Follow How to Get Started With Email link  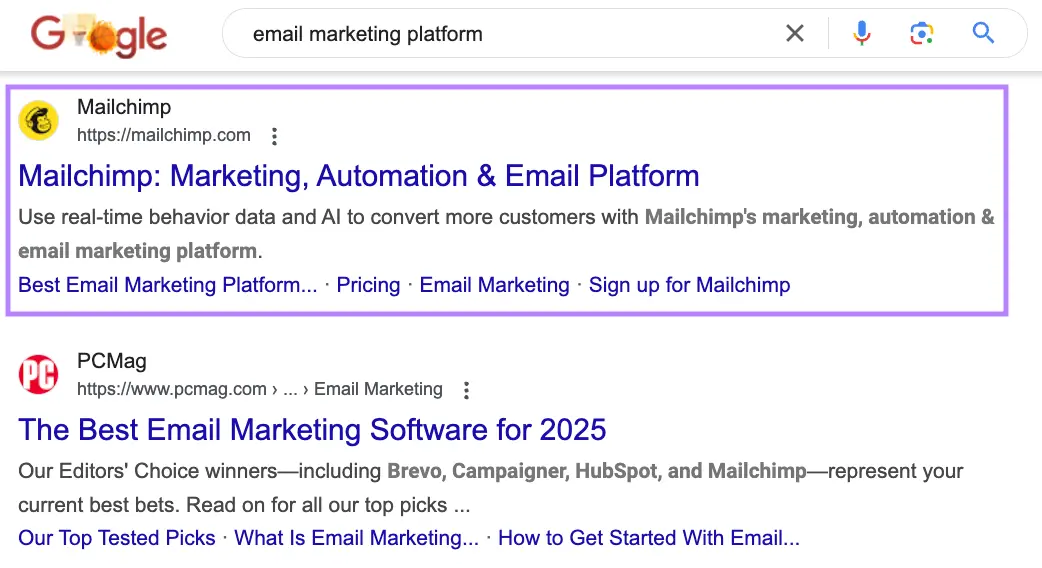pos(648,538)
